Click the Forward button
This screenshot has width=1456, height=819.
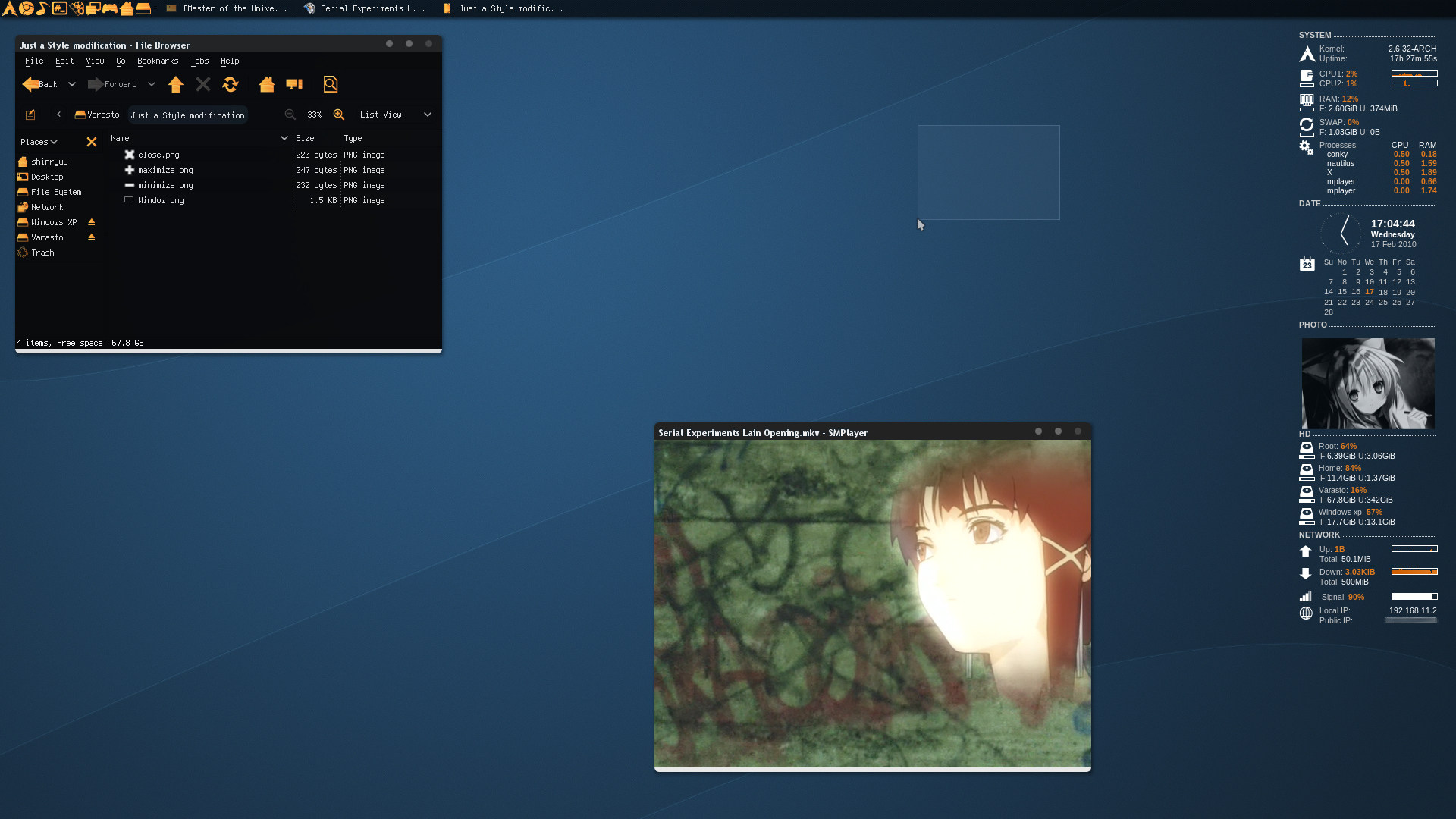[x=113, y=84]
